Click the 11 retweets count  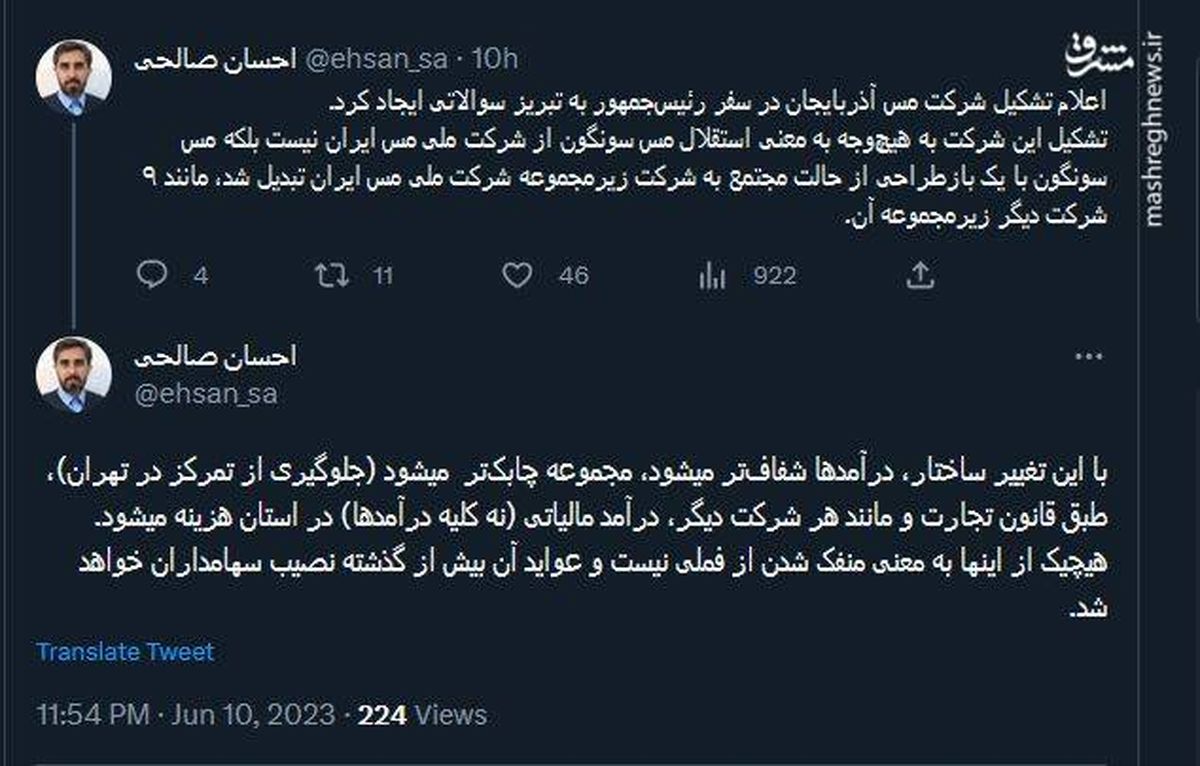(383, 275)
